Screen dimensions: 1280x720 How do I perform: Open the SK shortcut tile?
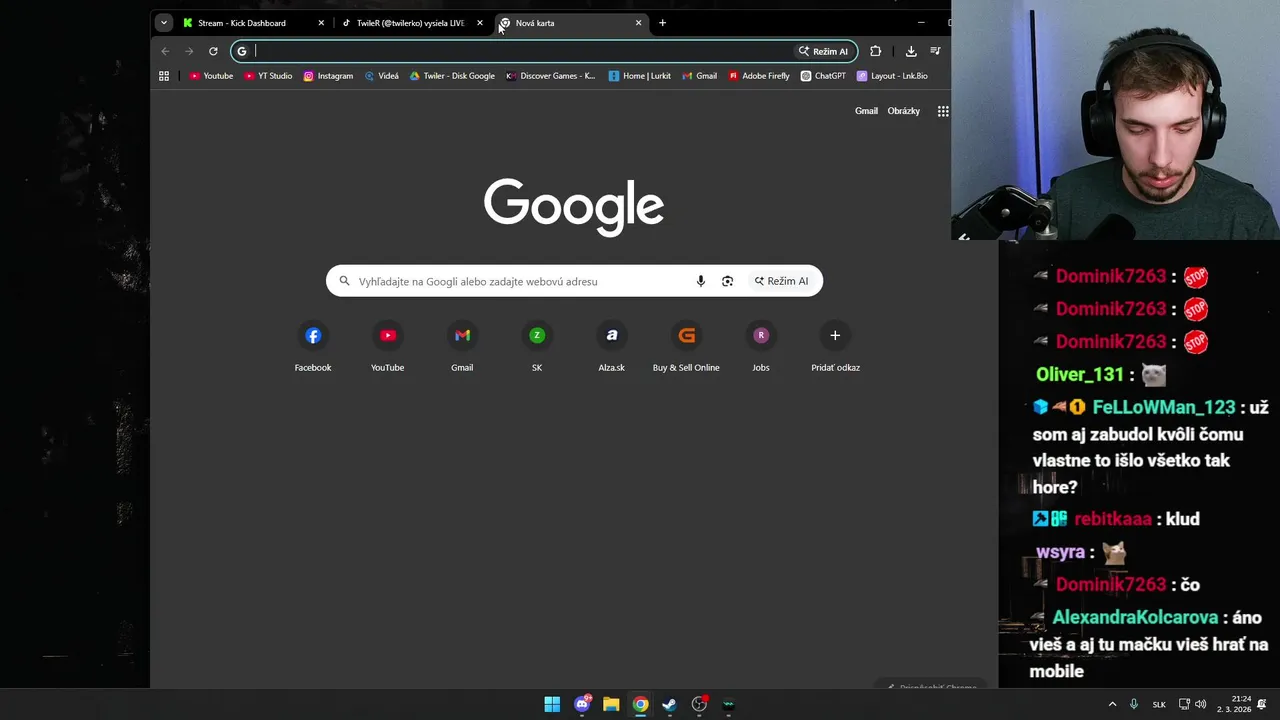[537, 347]
